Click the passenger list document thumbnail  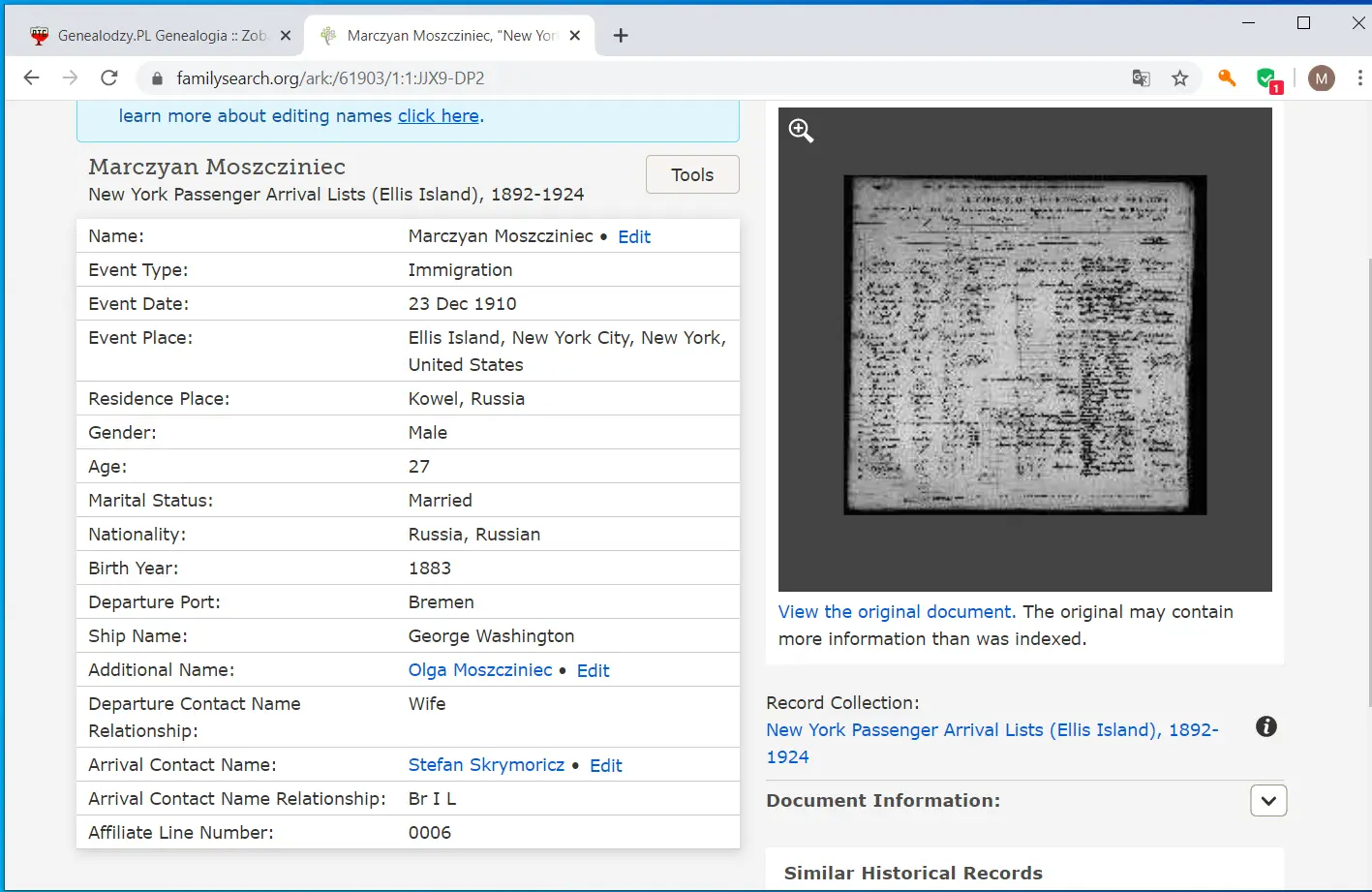1024,345
